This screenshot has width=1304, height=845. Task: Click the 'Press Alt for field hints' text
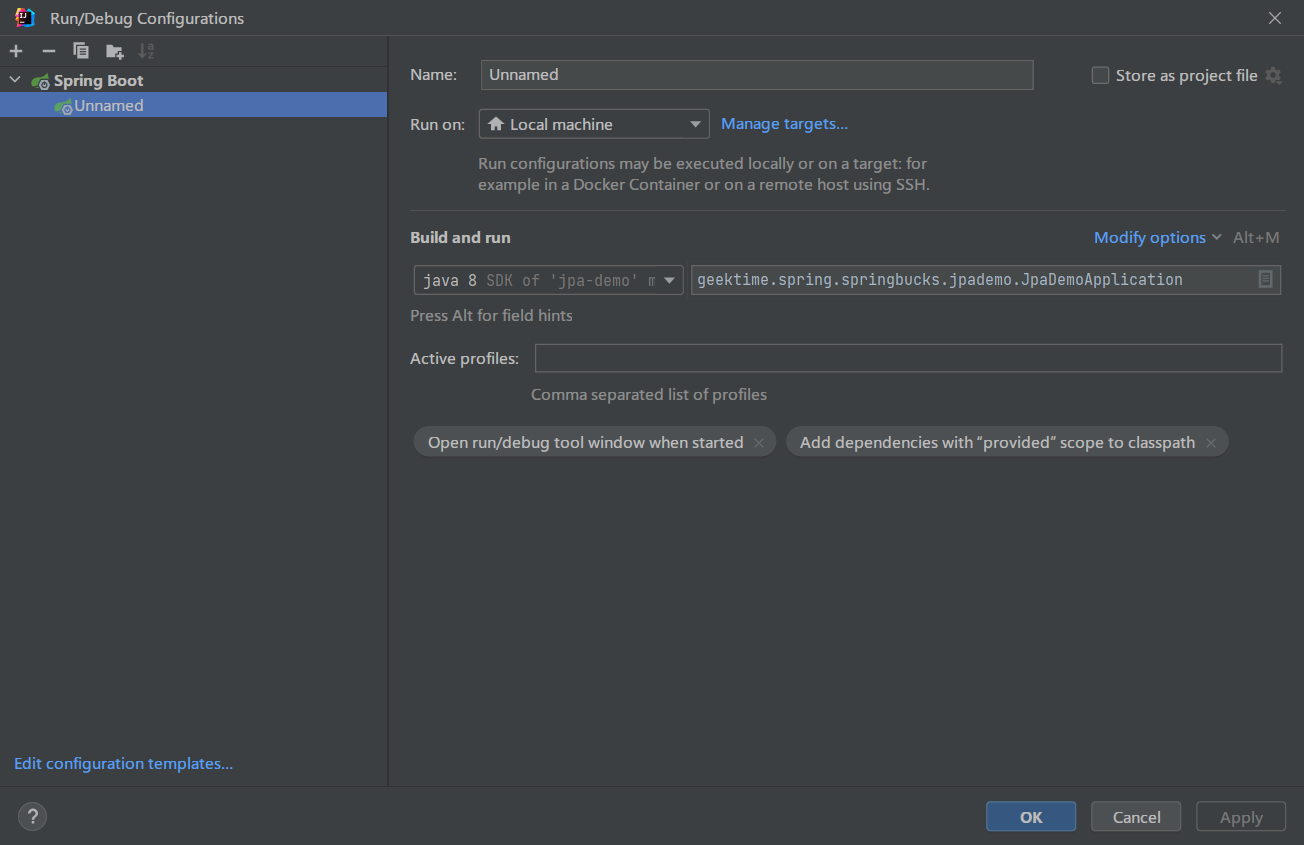coord(491,315)
